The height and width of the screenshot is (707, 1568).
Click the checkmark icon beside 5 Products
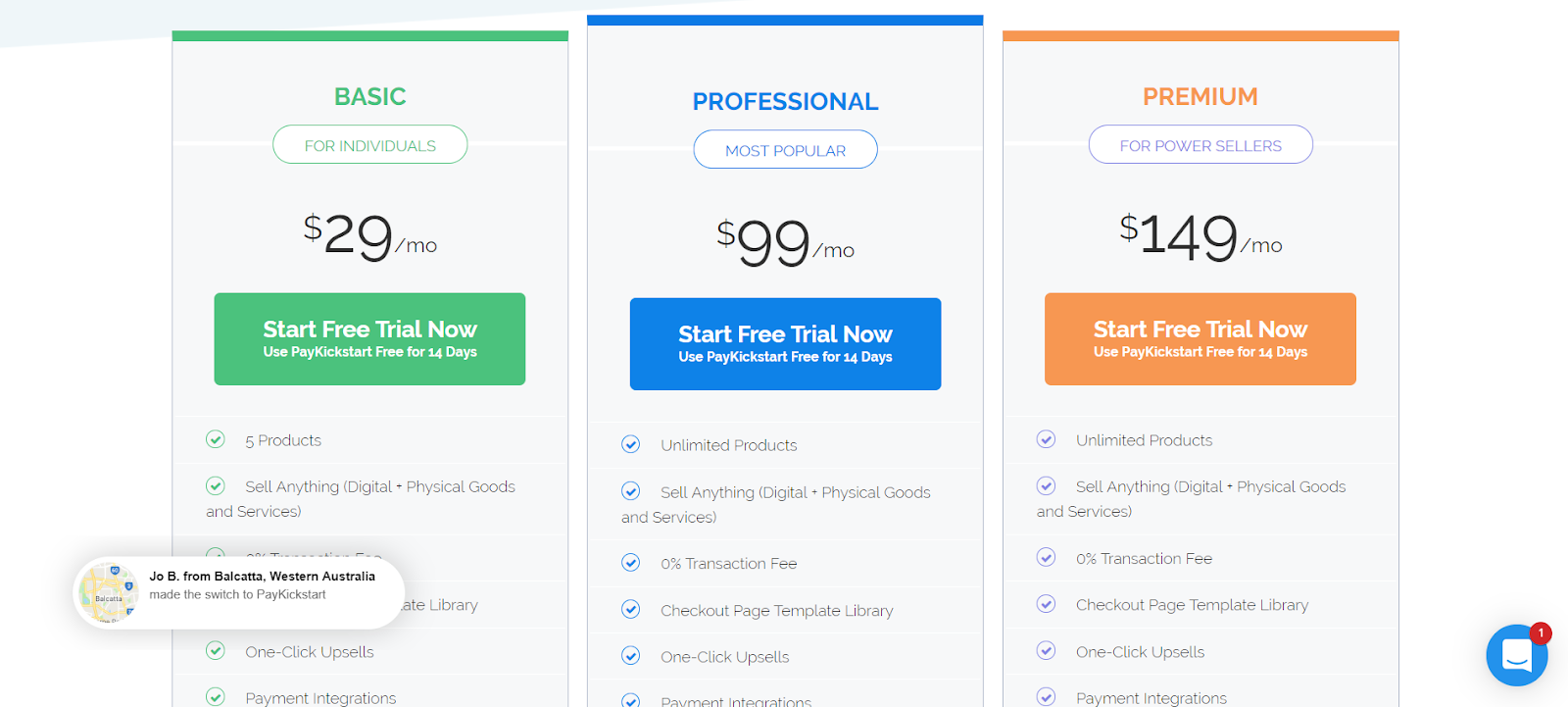pos(216,439)
